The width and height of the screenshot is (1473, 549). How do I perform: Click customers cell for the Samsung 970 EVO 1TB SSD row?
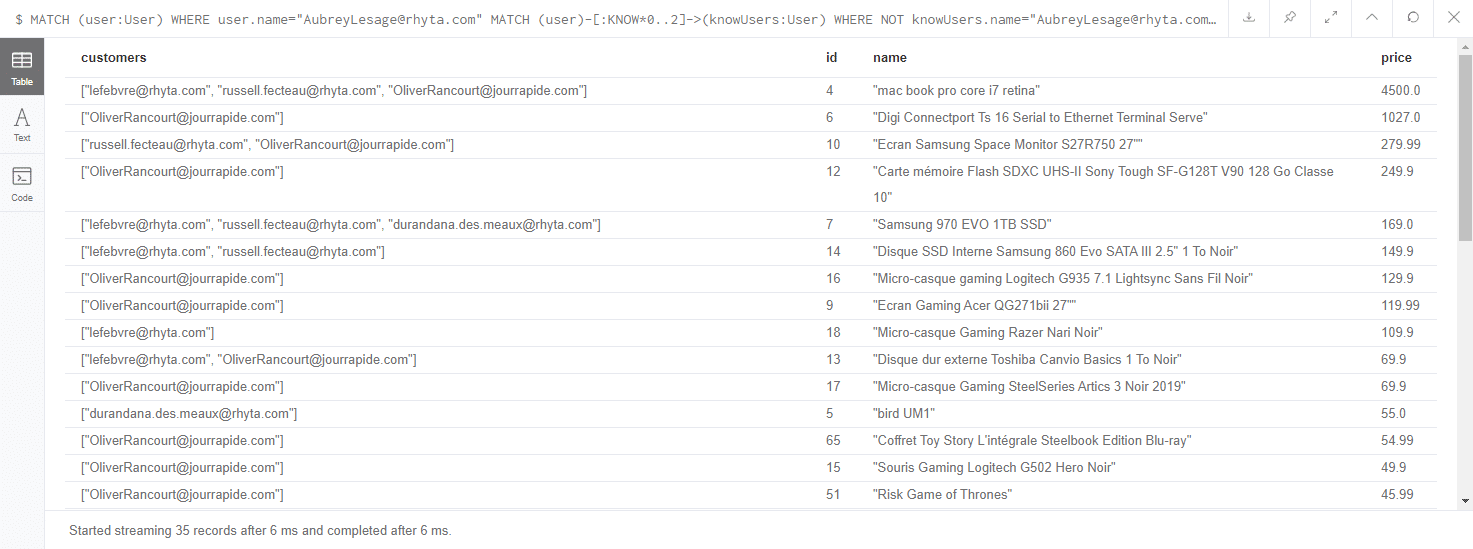(341, 225)
